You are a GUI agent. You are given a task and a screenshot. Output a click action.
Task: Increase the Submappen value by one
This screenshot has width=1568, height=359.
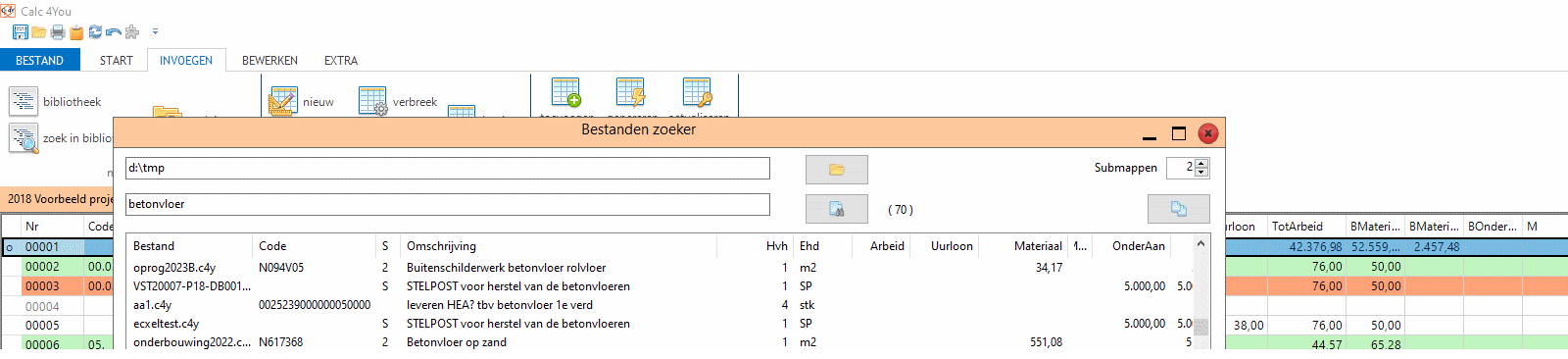click(1202, 163)
